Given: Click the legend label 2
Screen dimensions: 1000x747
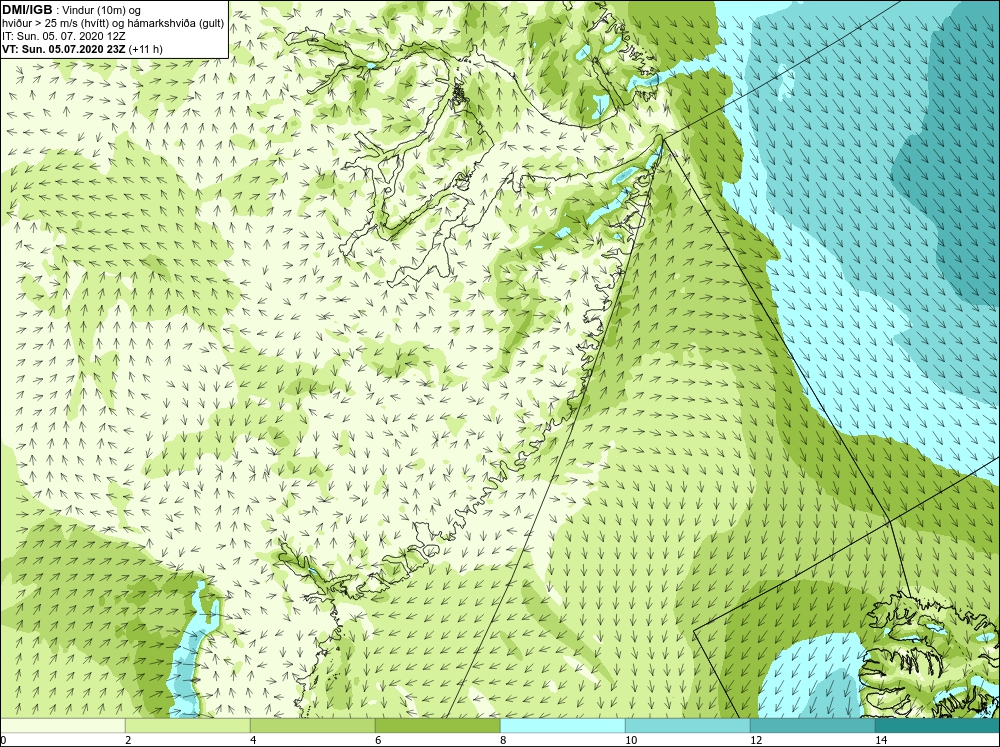Looking at the screenshot, I should coord(128,740).
